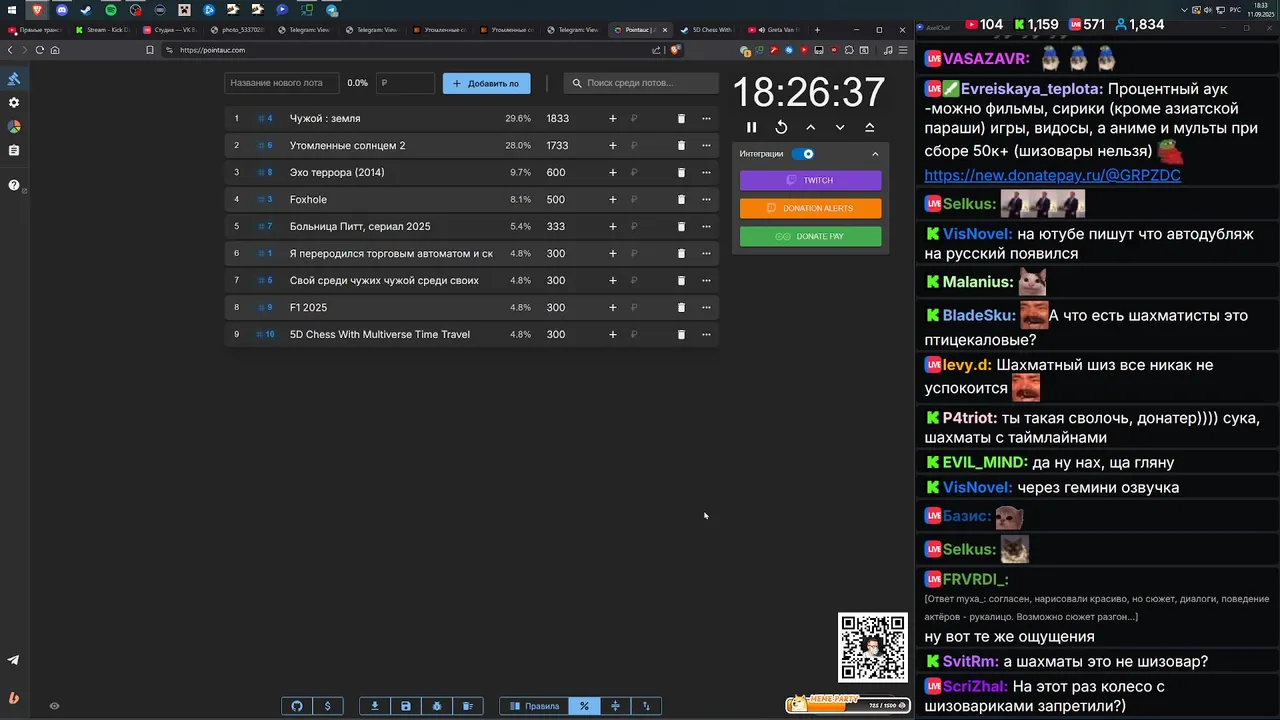Switch to the Stream - Kick browser tab

104,30
